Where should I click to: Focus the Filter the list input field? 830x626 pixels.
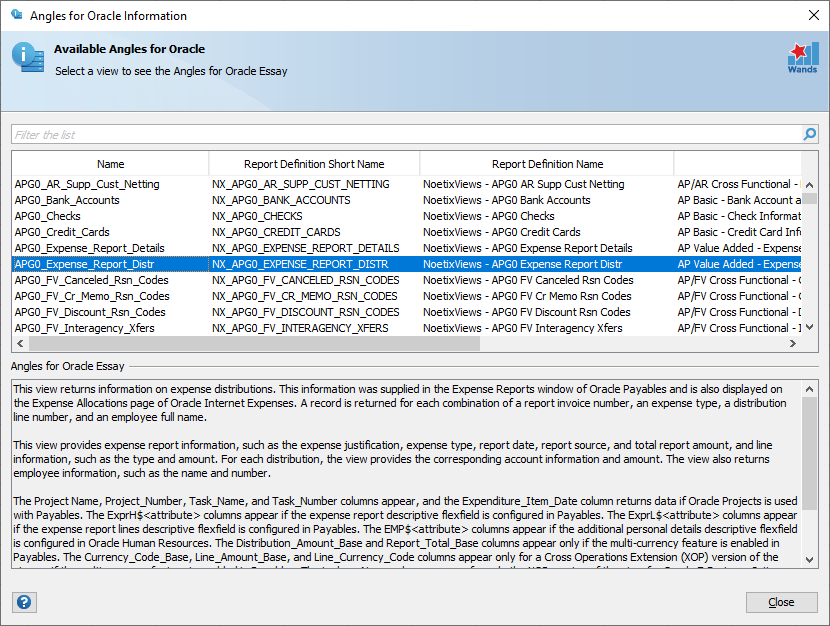pyautogui.click(x=407, y=135)
